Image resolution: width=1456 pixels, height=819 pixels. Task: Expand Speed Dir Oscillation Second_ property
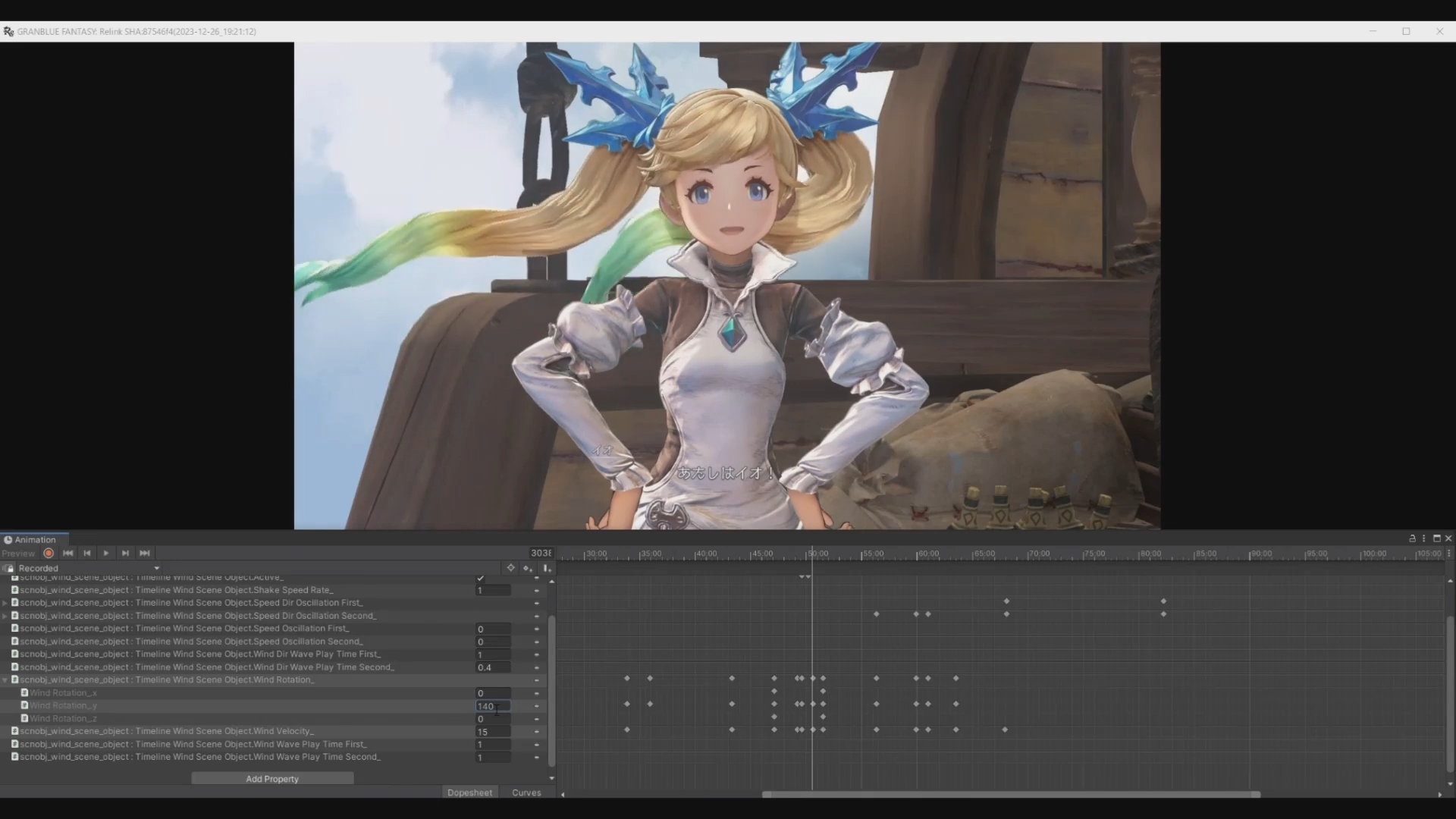(x=5, y=616)
